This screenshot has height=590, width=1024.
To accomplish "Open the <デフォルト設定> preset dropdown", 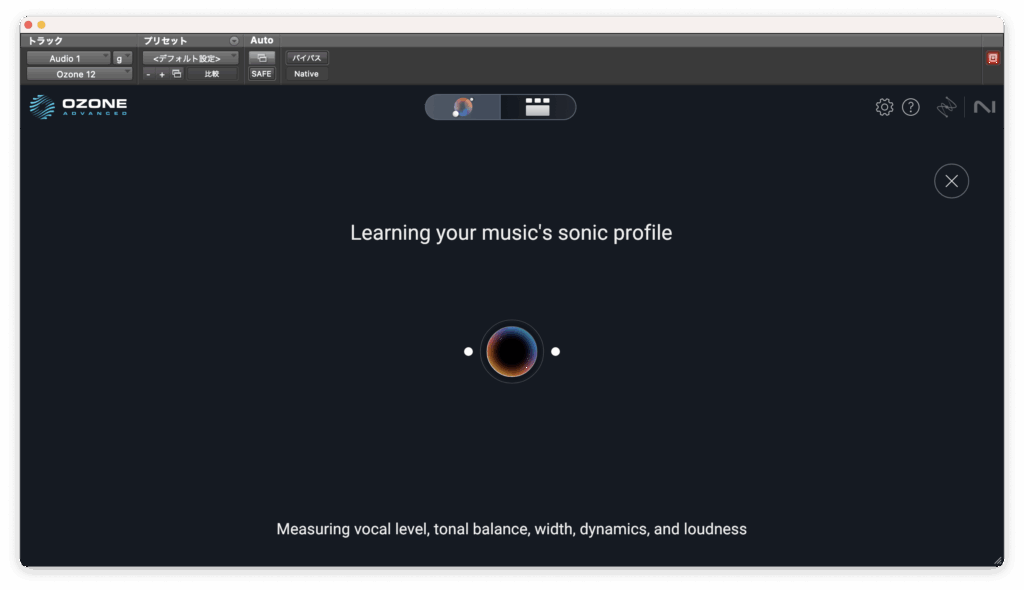I will click(189, 58).
